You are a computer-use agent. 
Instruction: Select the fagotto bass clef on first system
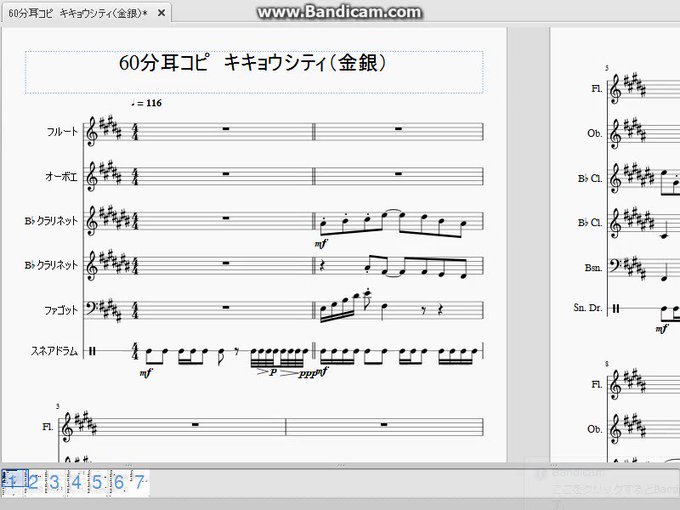pyautogui.click(x=92, y=308)
